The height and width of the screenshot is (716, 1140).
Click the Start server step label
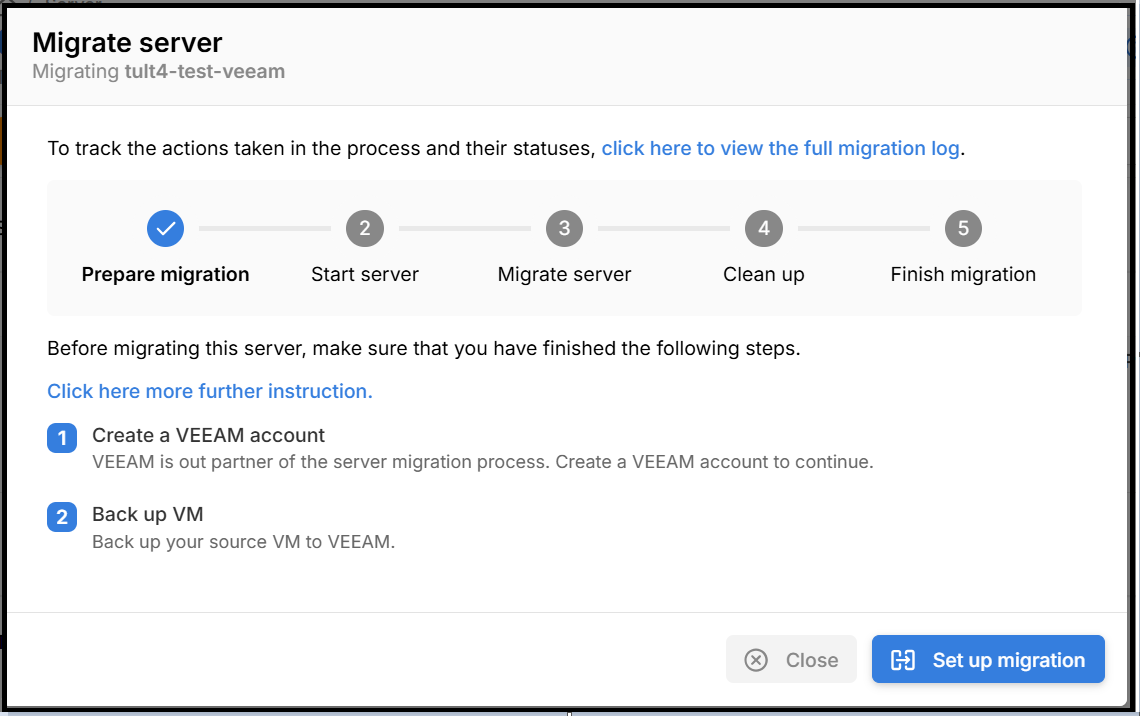point(365,274)
